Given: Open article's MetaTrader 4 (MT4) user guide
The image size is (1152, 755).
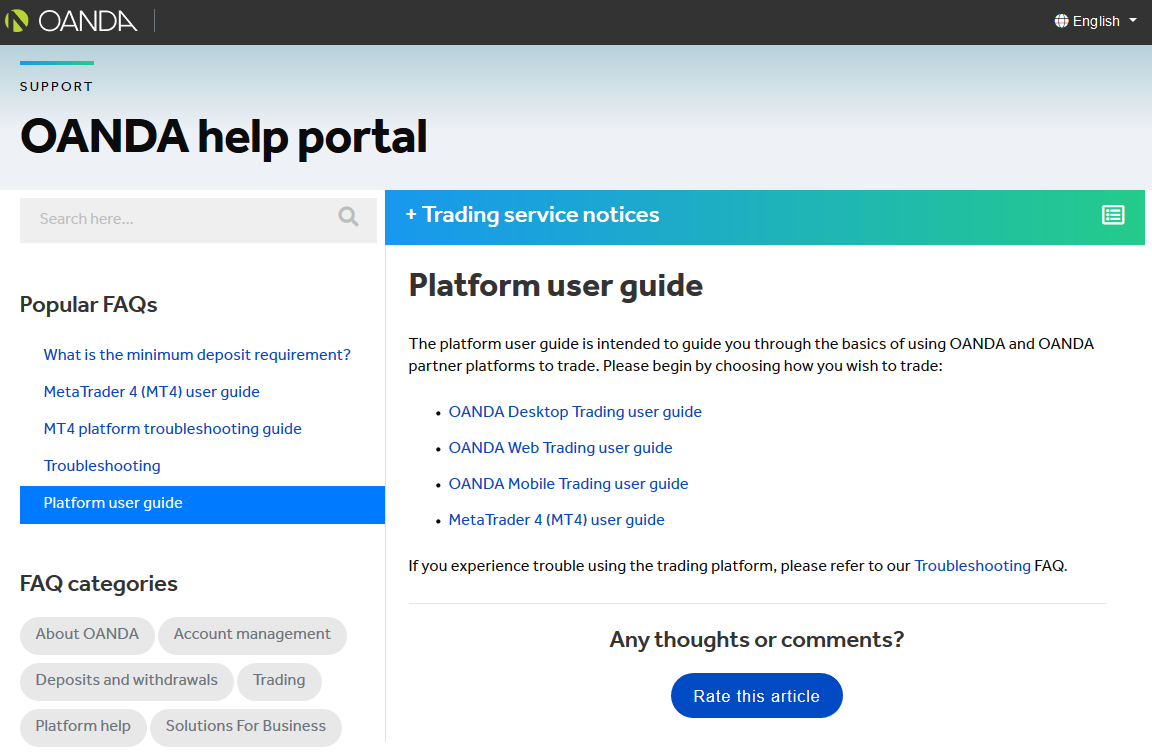Looking at the screenshot, I should coord(557,520).
